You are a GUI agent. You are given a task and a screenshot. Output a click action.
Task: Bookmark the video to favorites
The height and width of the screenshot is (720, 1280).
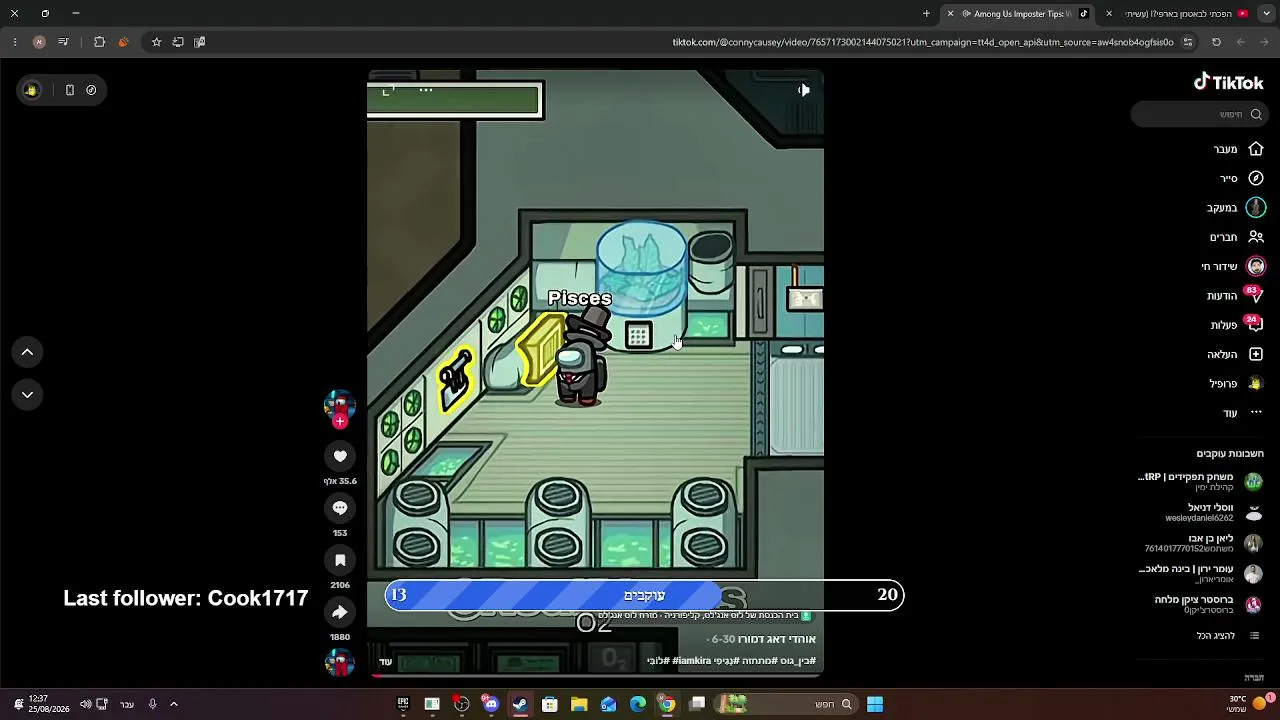click(x=340, y=560)
